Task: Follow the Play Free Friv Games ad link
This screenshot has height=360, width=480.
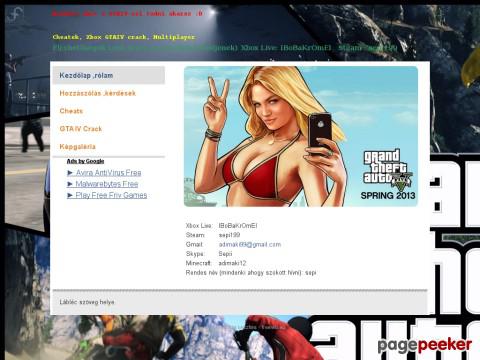Action: (111, 195)
